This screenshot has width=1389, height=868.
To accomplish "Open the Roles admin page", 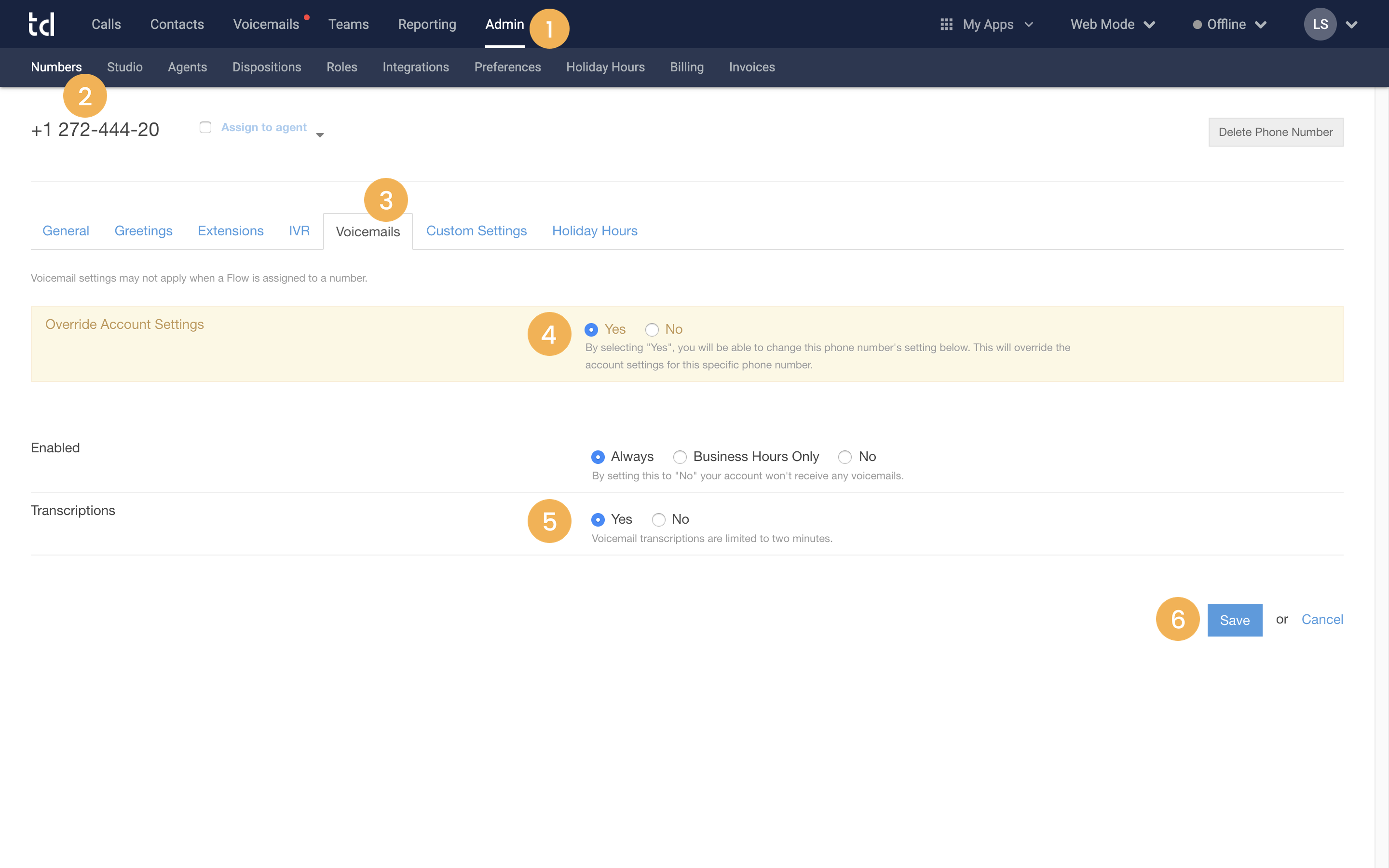I will click(x=341, y=67).
